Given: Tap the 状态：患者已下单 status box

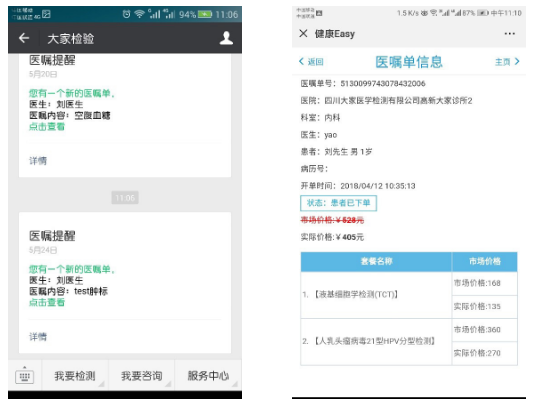Looking at the screenshot, I should point(338,203).
